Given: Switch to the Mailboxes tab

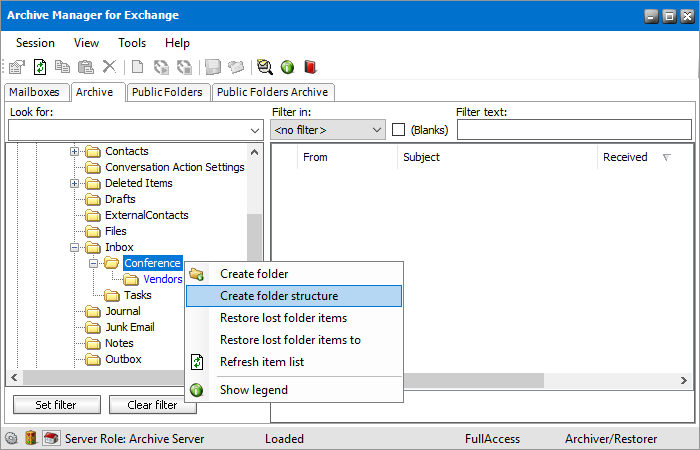Looking at the screenshot, I should tap(35, 92).
